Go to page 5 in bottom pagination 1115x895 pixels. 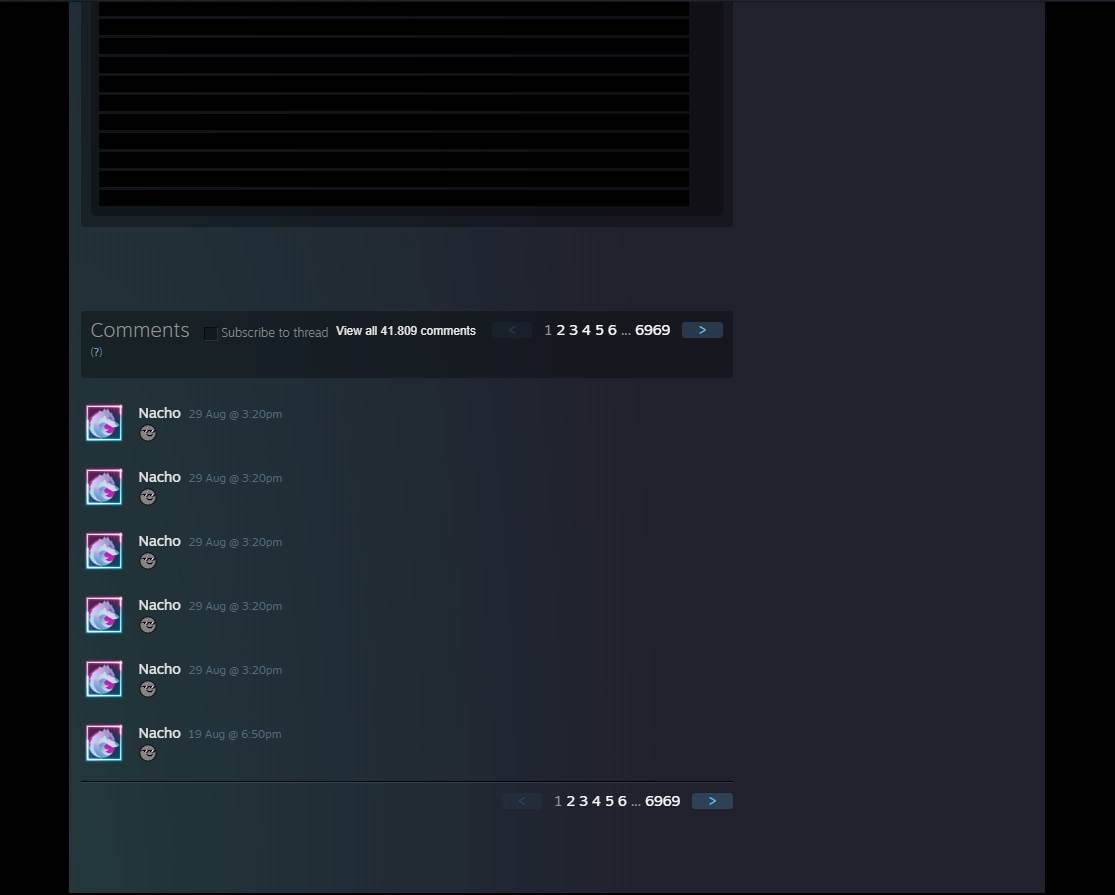click(x=609, y=800)
